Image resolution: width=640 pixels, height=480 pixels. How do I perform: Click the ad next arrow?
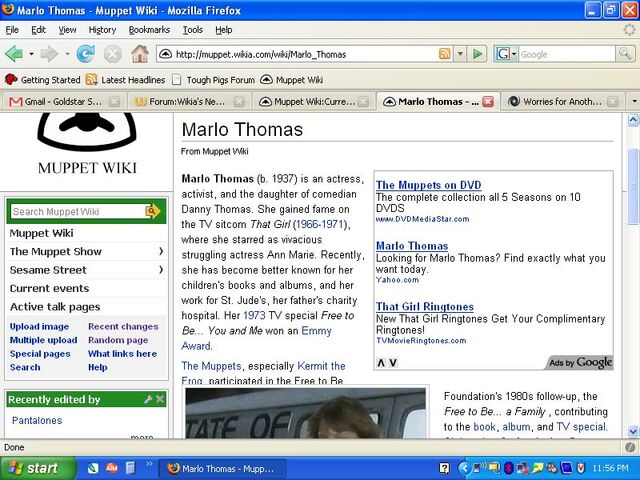pyautogui.click(x=393, y=363)
